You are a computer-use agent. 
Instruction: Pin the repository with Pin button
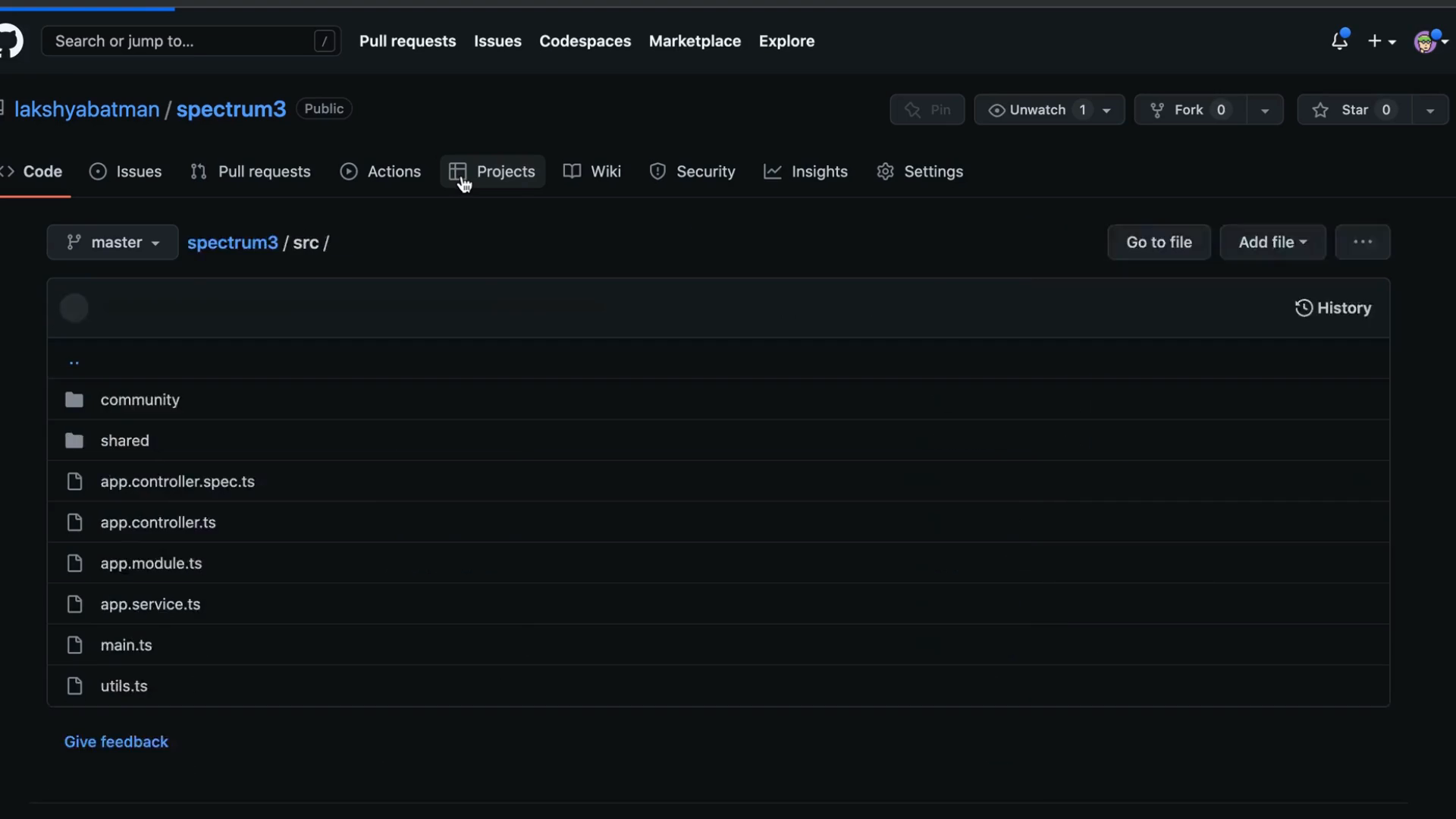click(x=927, y=110)
